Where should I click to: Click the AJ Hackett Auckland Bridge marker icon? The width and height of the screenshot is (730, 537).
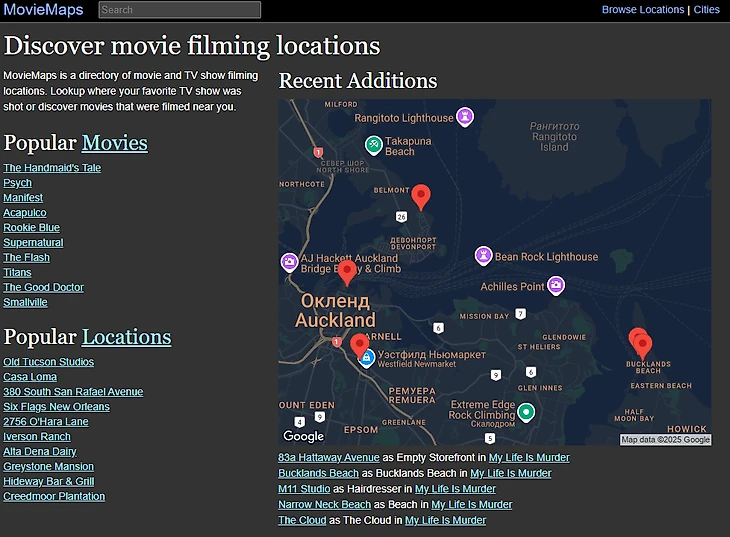[289, 262]
